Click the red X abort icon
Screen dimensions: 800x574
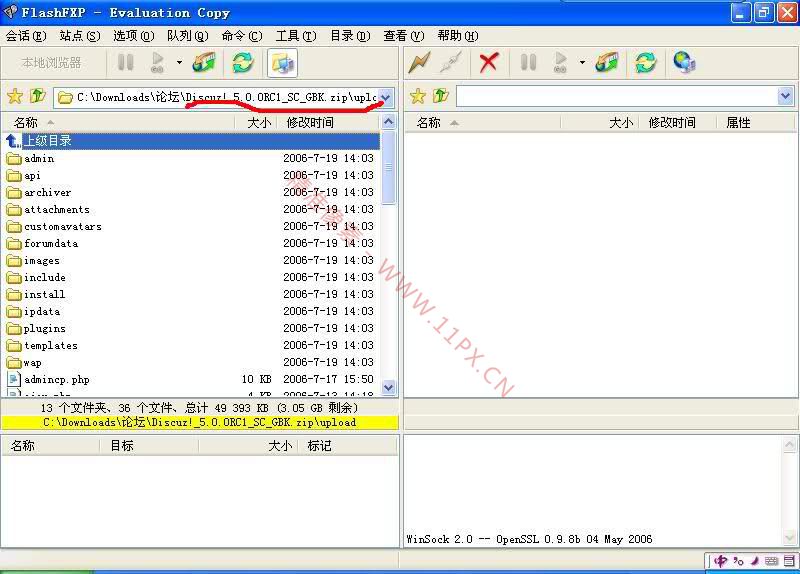click(x=488, y=63)
